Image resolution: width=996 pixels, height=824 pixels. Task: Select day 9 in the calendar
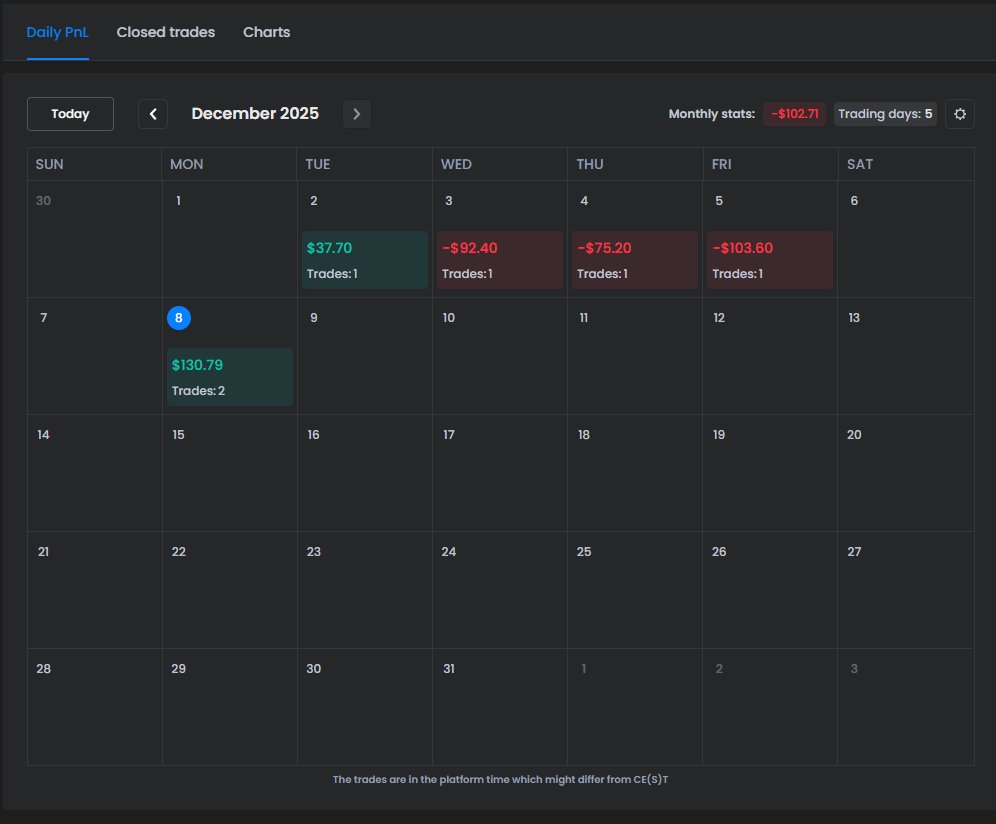click(x=313, y=318)
